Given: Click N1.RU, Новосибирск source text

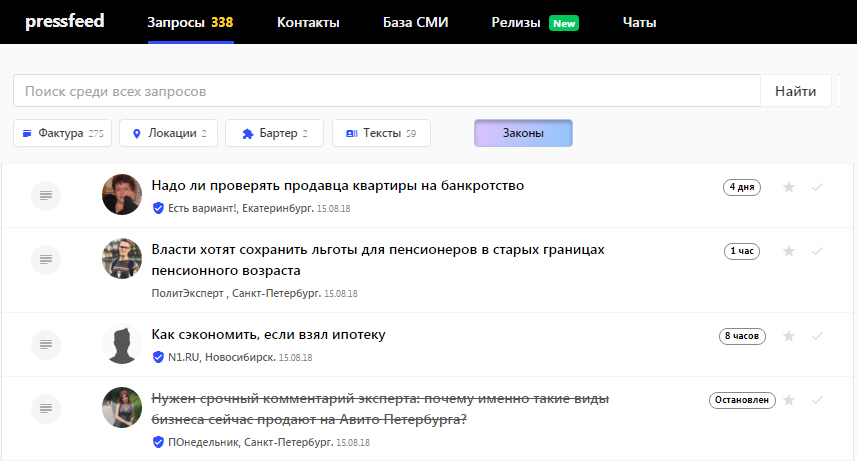Looking at the screenshot, I should pyautogui.click(x=221, y=357).
